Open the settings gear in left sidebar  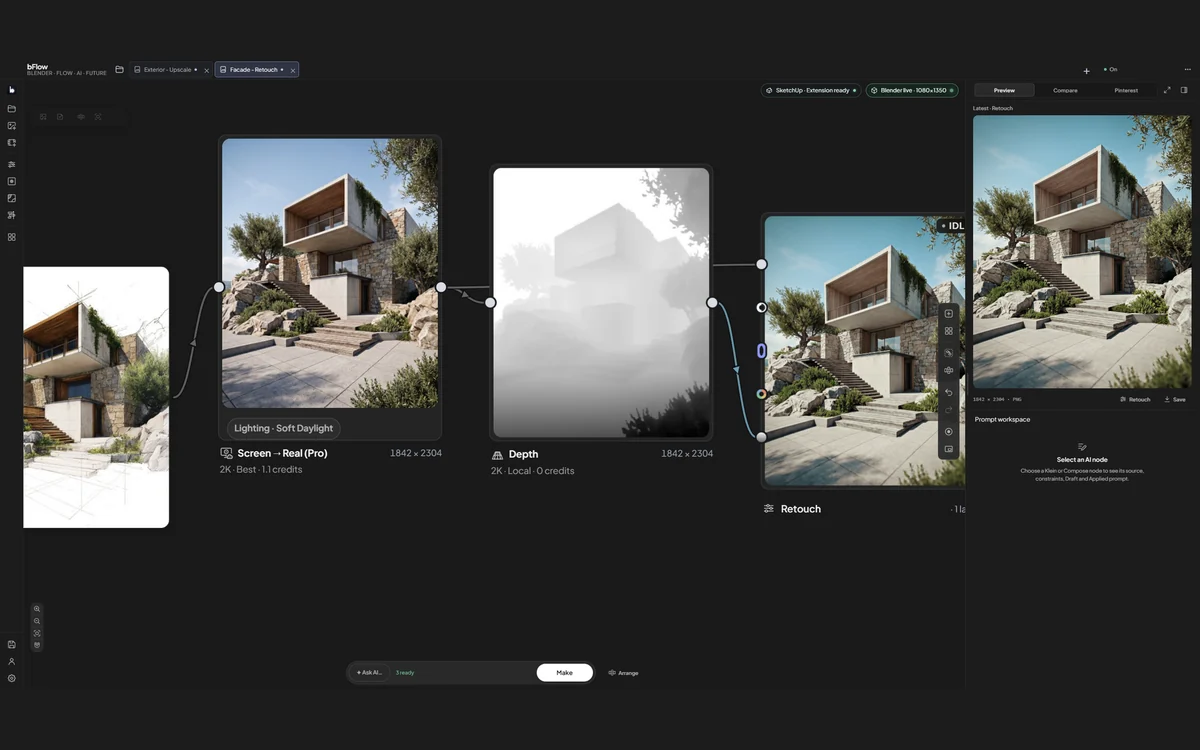tap(12, 678)
